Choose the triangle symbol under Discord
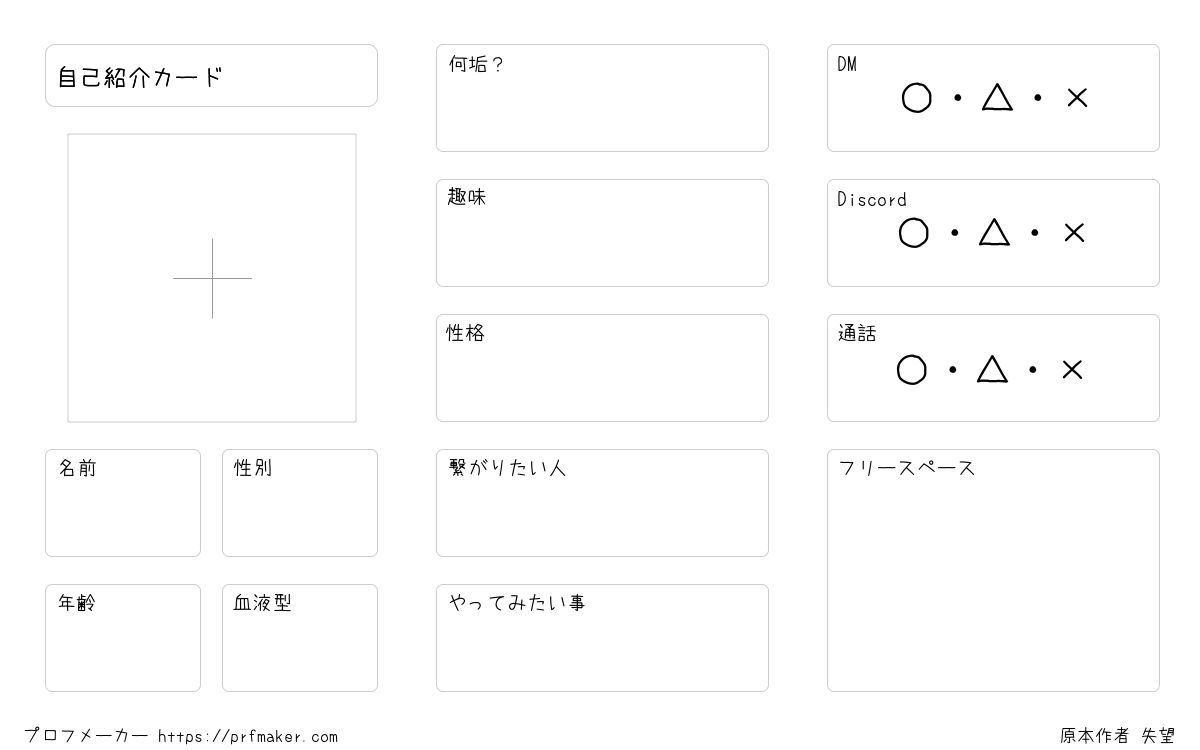1200x750 pixels. [x=994, y=232]
